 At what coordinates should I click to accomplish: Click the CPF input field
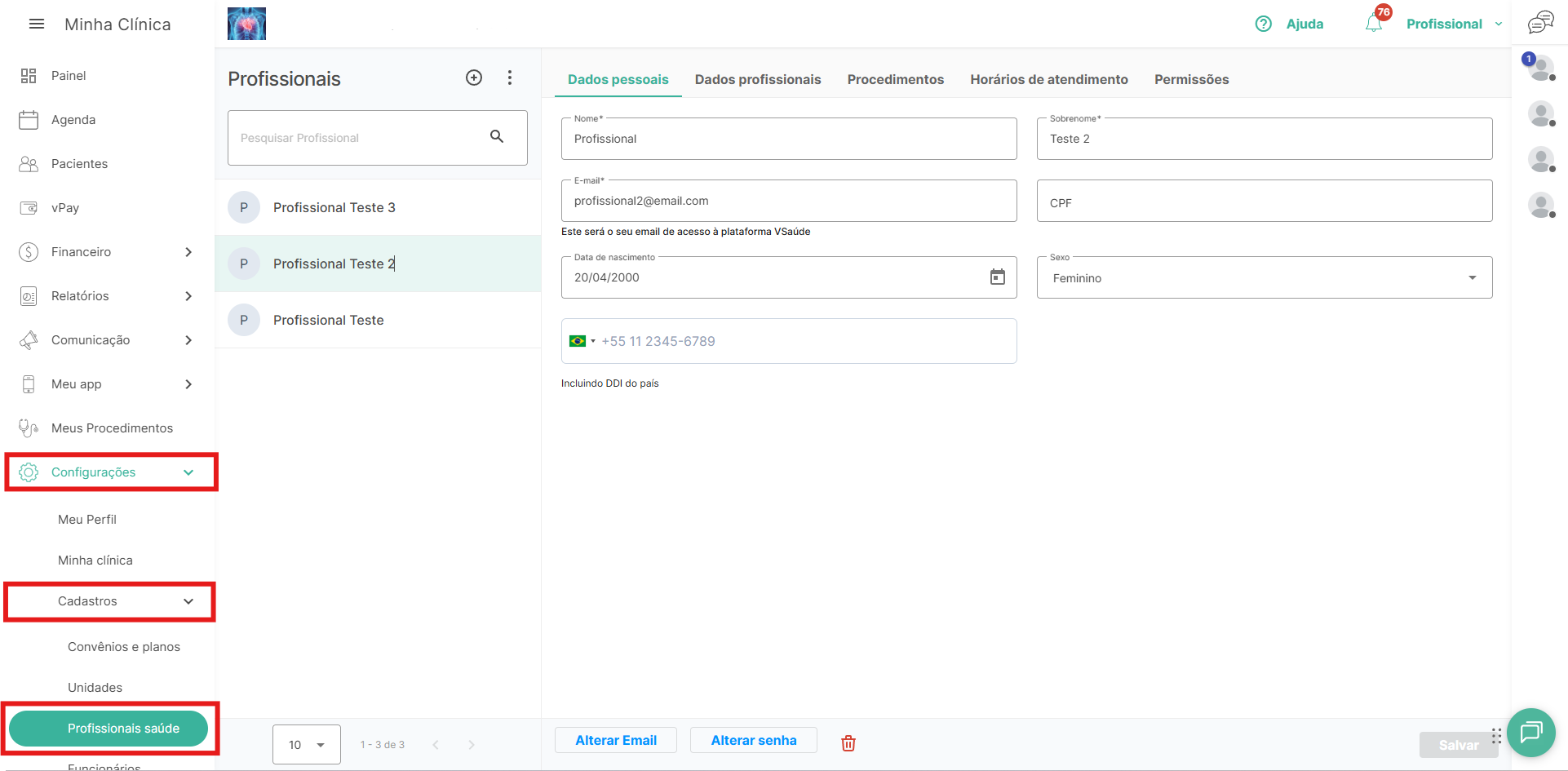[1264, 202]
